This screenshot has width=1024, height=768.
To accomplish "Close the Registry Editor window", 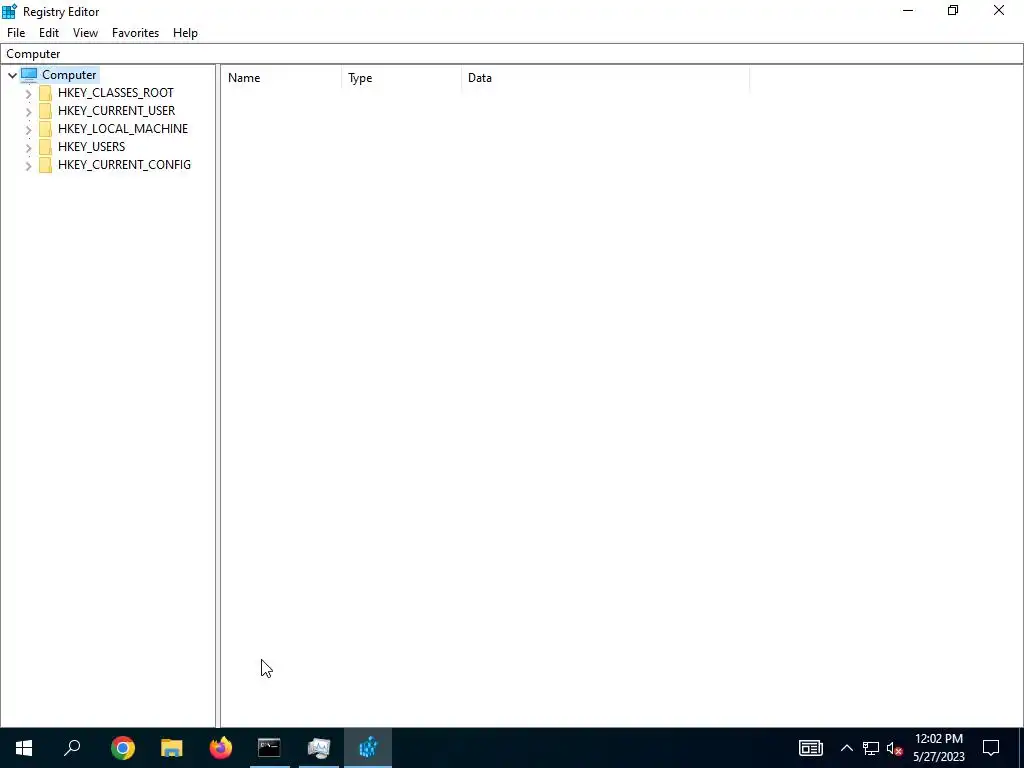I will [999, 10].
